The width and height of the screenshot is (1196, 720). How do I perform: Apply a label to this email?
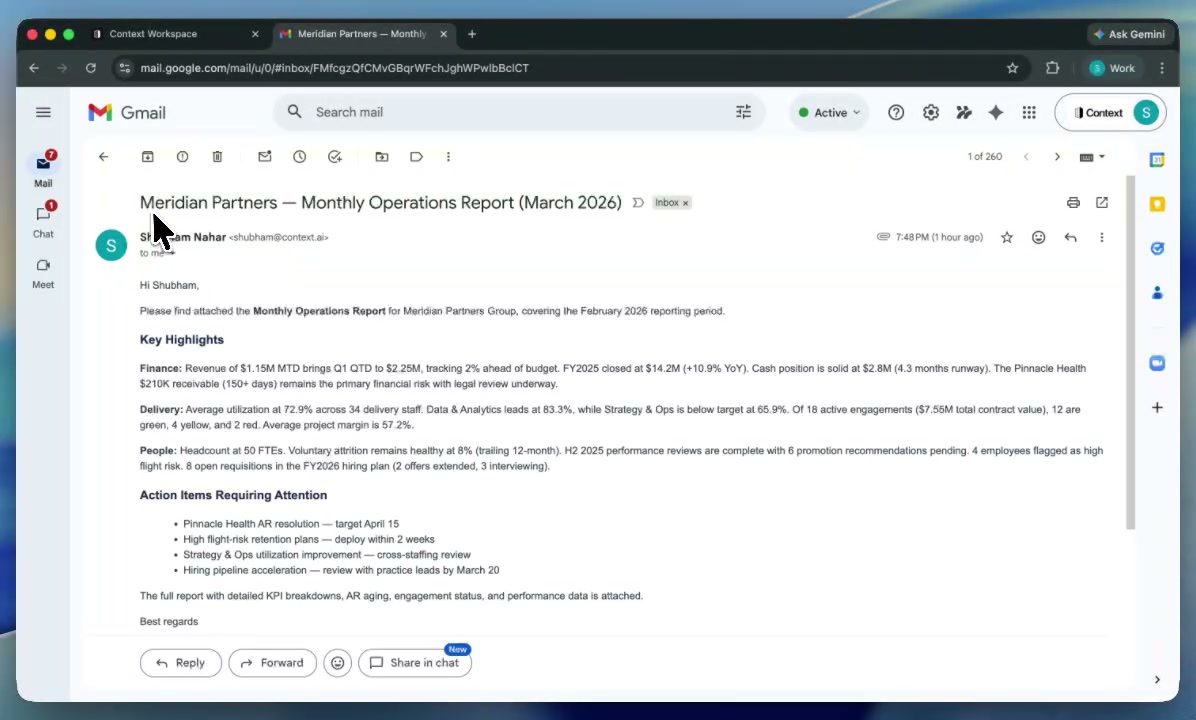click(x=416, y=156)
